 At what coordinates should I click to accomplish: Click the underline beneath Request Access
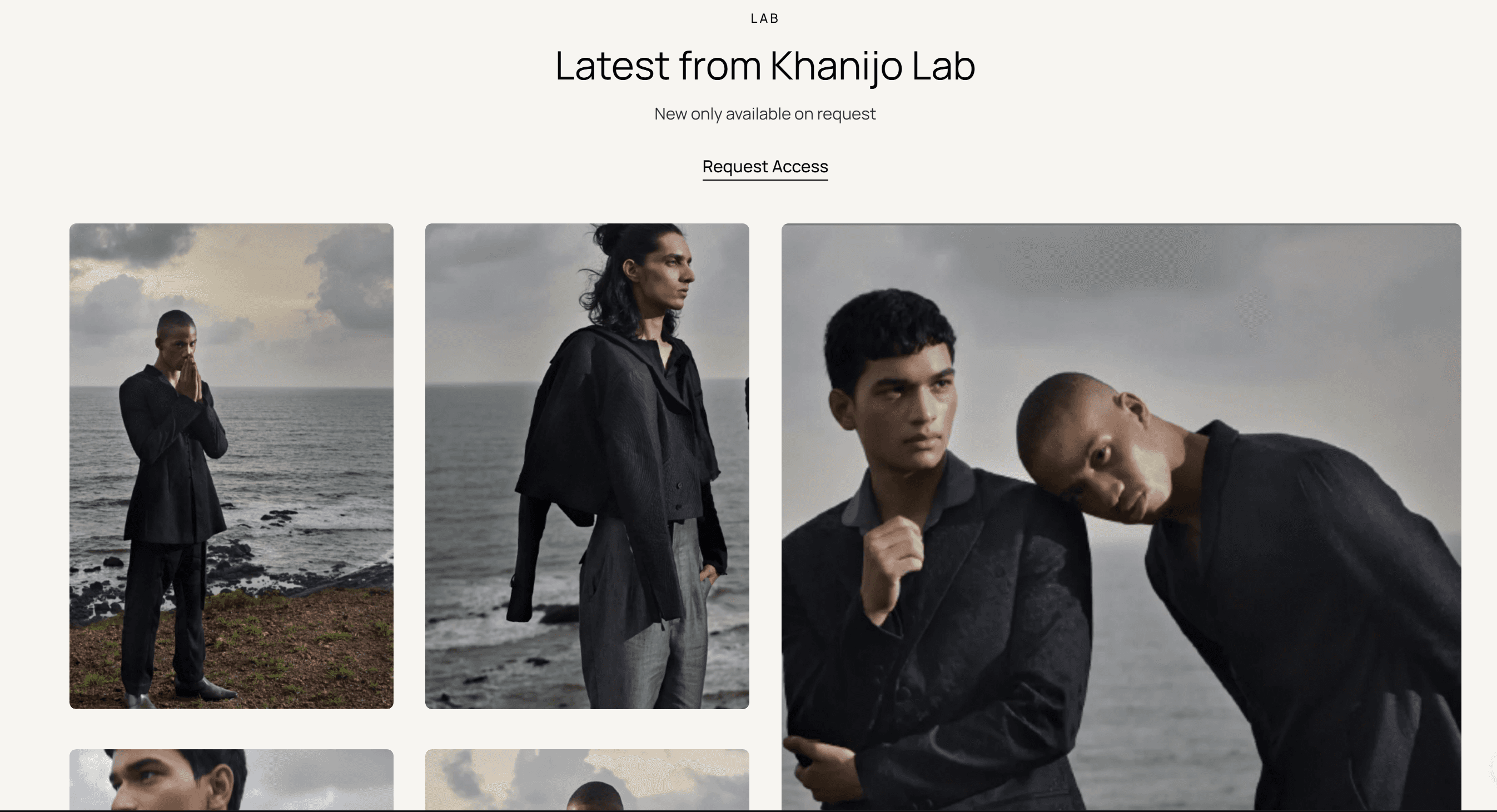(x=765, y=180)
